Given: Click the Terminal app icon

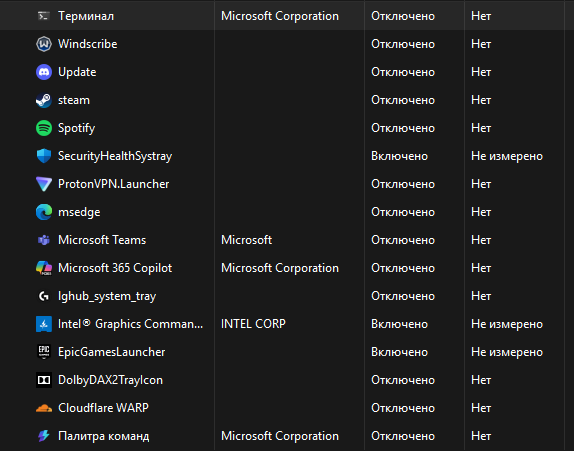Looking at the screenshot, I should click(44, 16).
